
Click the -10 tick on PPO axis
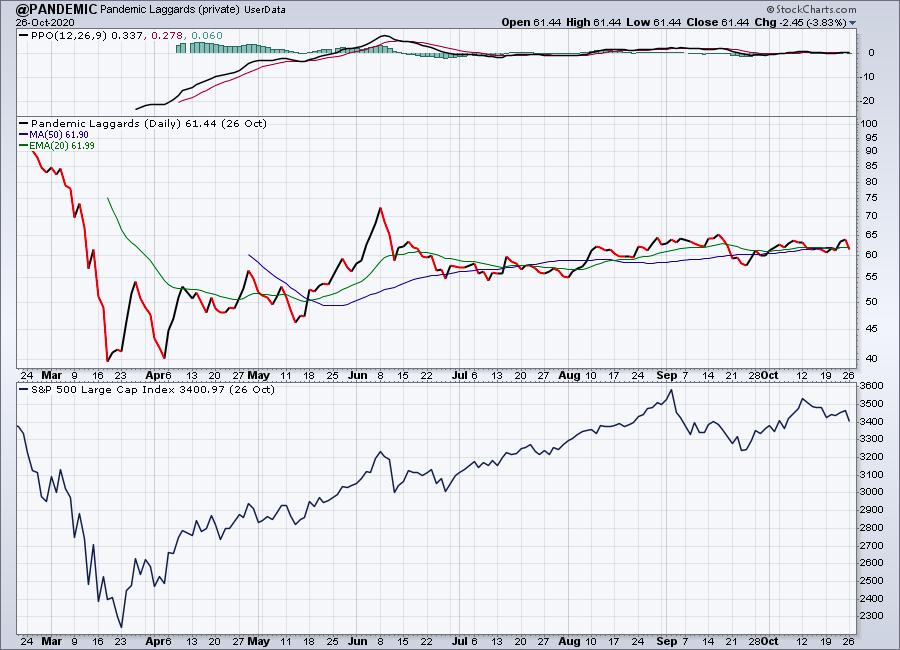click(x=868, y=77)
